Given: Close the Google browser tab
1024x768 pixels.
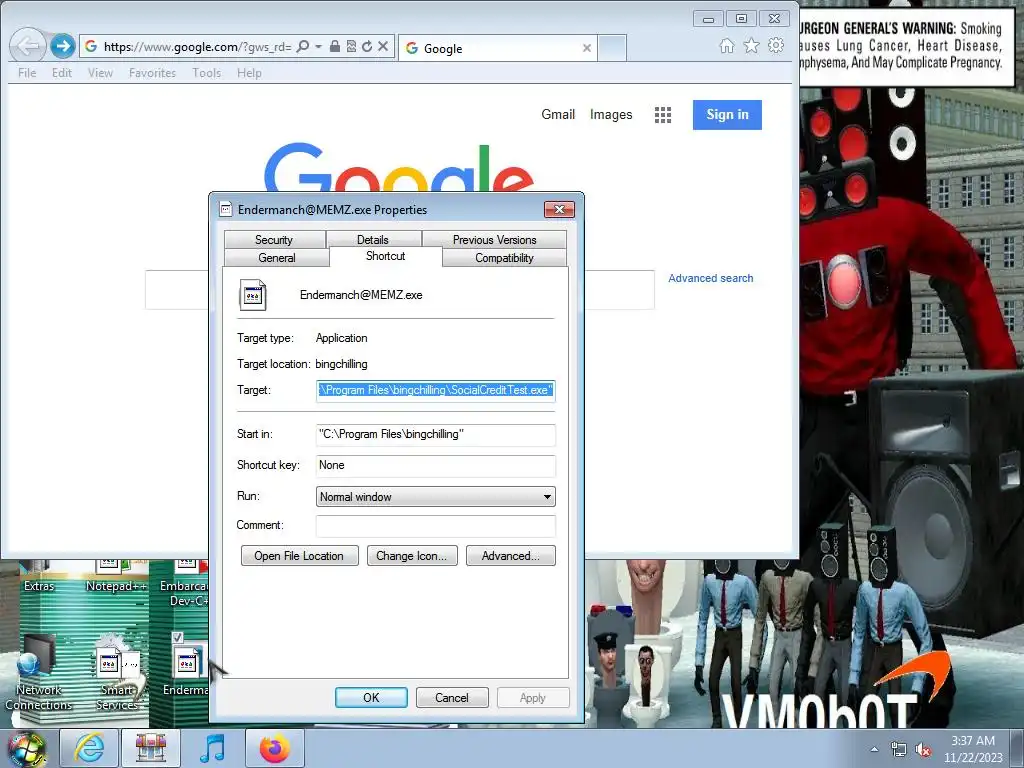Looking at the screenshot, I should coord(586,48).
